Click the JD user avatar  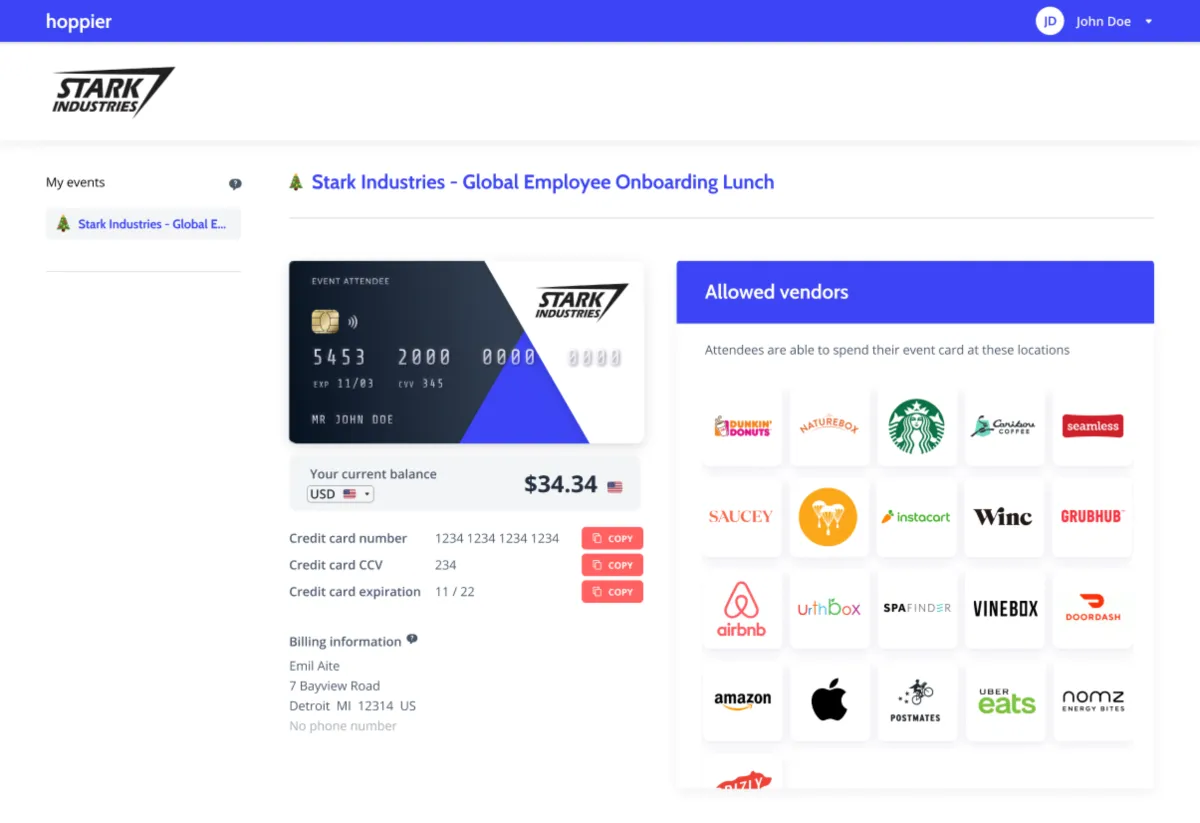click(1050, 21)
